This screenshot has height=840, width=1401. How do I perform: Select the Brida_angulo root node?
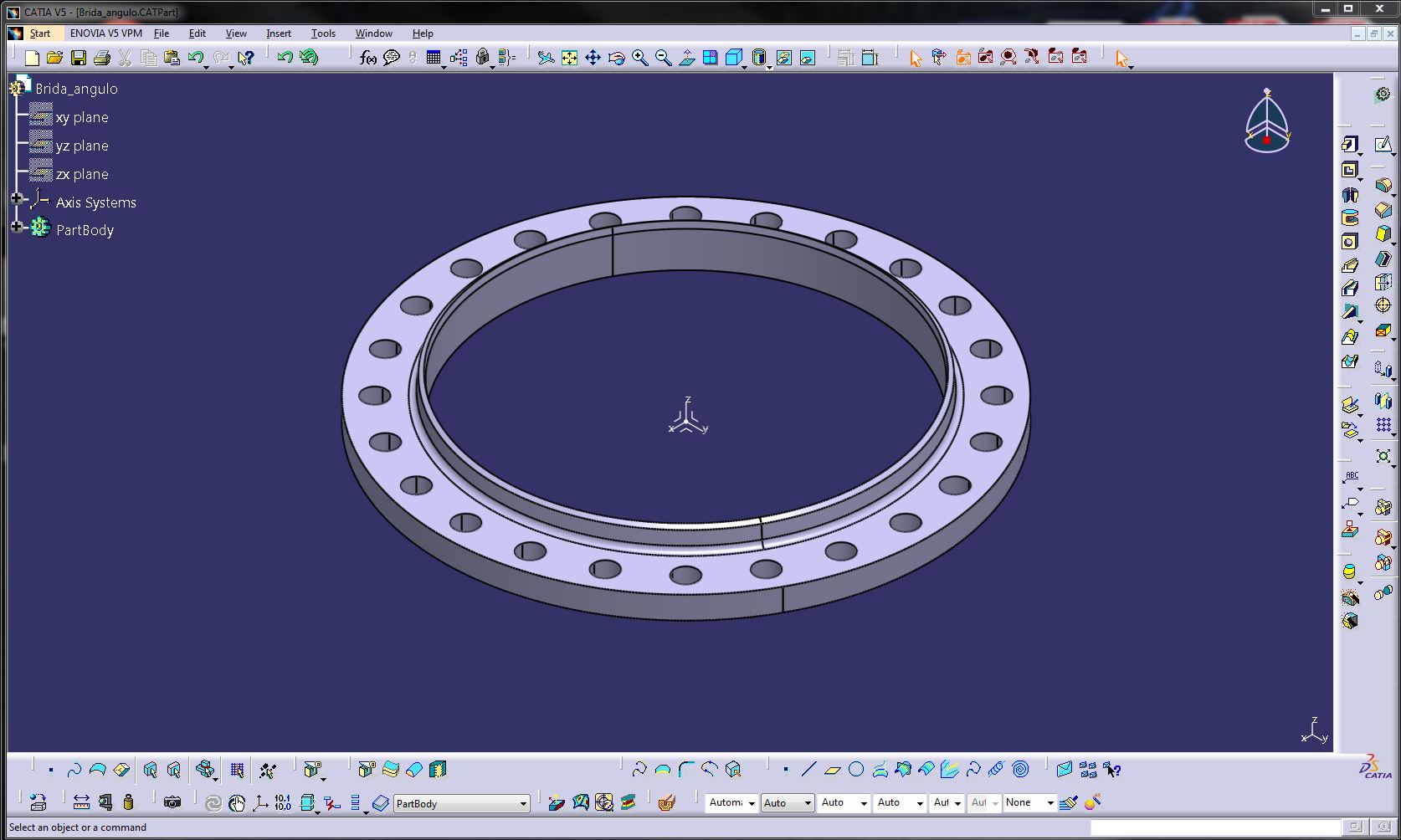tap(76, 89)
